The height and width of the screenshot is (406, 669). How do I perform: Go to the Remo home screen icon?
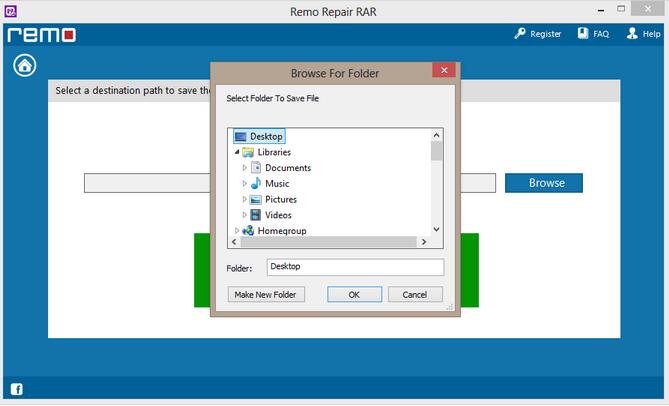(25, 65)
